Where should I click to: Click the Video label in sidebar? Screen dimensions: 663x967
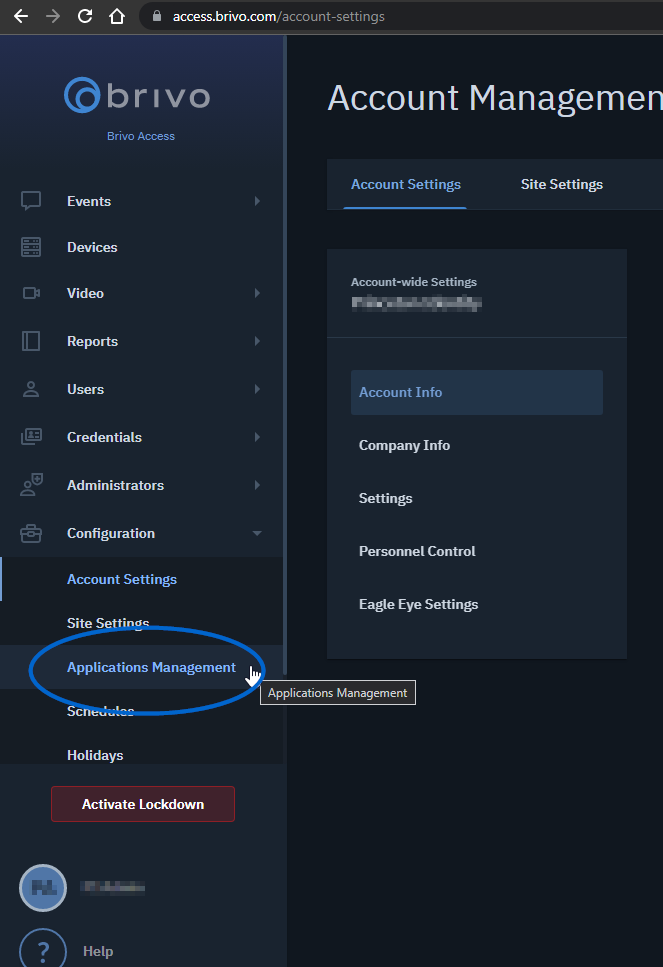85,293
